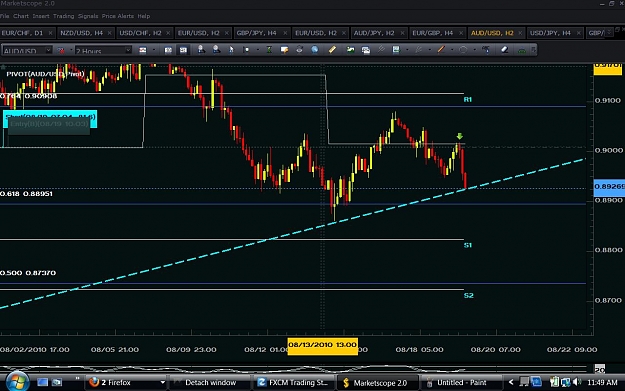Select the eraser tool
Screen dimensions: 625x391
pyautogui.click(x=504, y=49)
